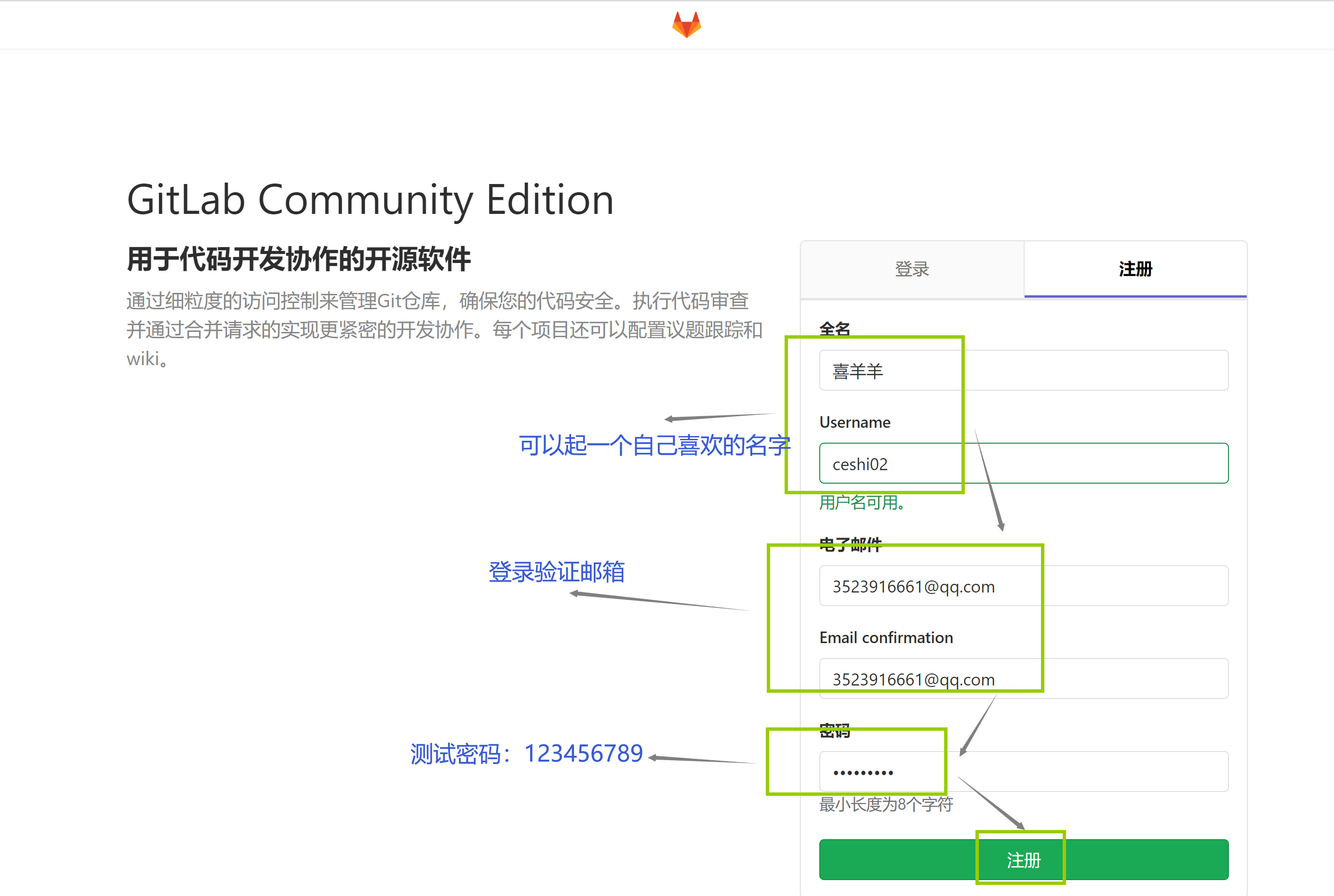Focus the 全名 input field
Screen dimensions: 1334x896
[x=1024, y=370]
